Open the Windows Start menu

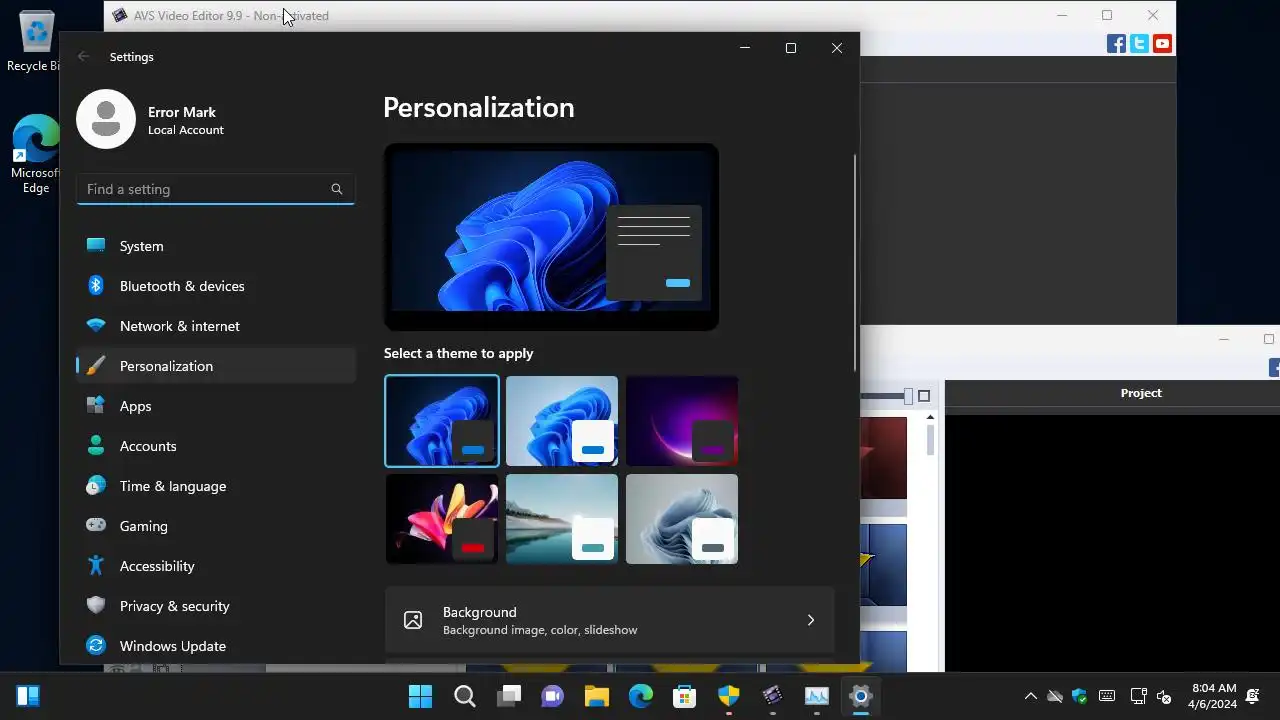point(420,696)
